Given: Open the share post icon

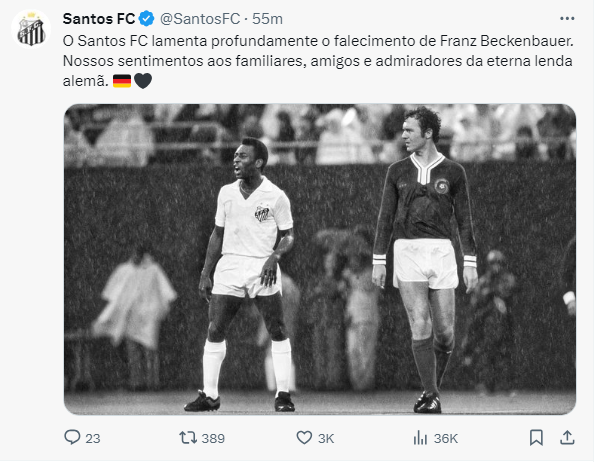Looking at the screenshot, I should click(567, 438).
